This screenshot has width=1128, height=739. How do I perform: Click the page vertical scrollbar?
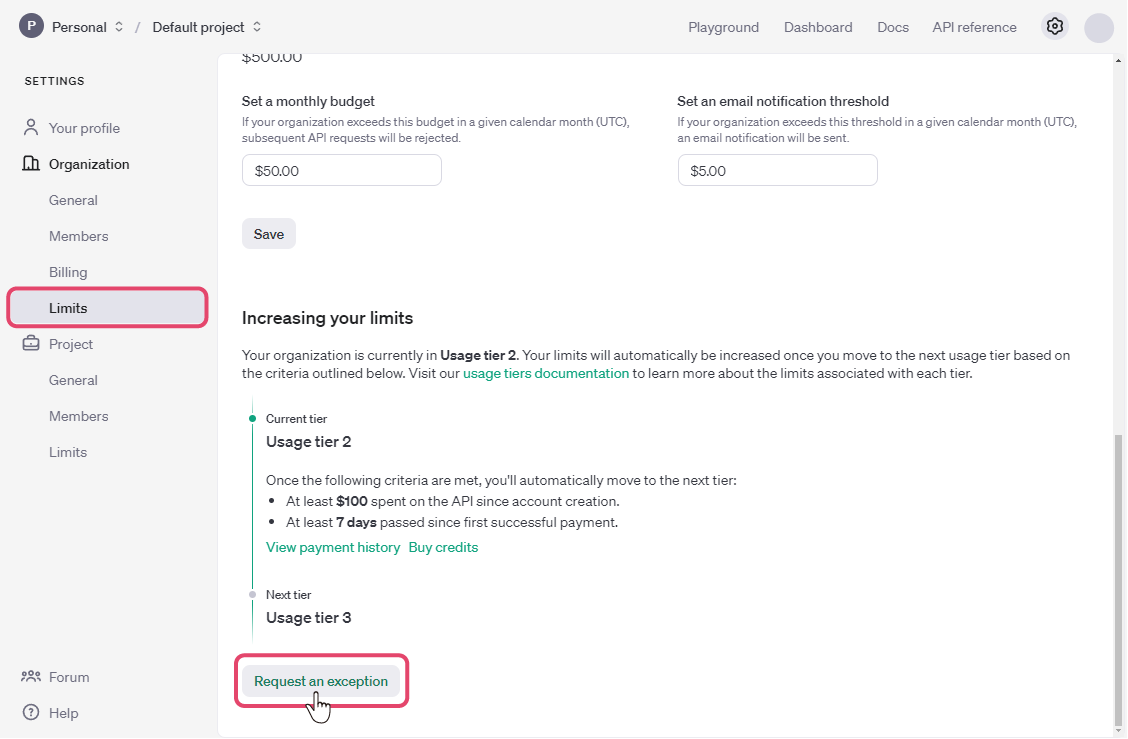(1119, 580)
